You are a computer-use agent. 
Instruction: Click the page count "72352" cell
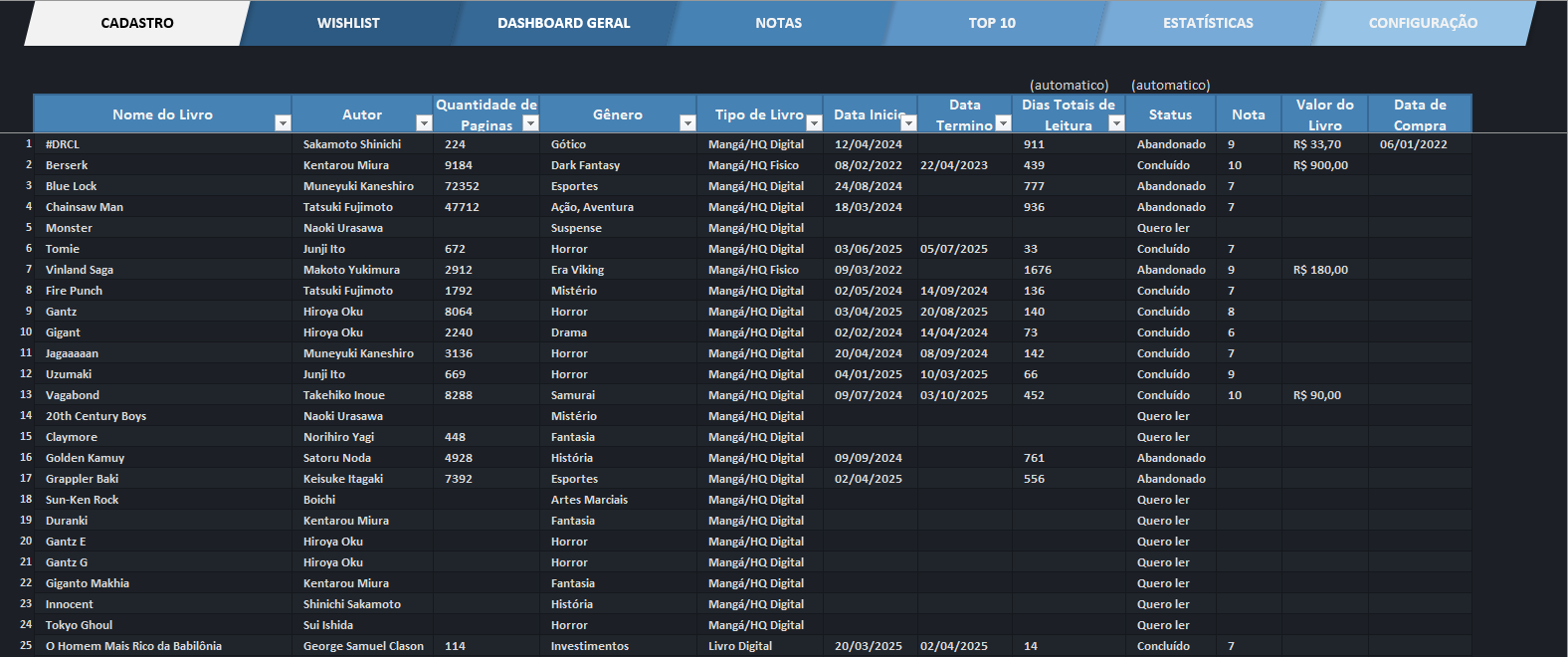pos(487,186)
